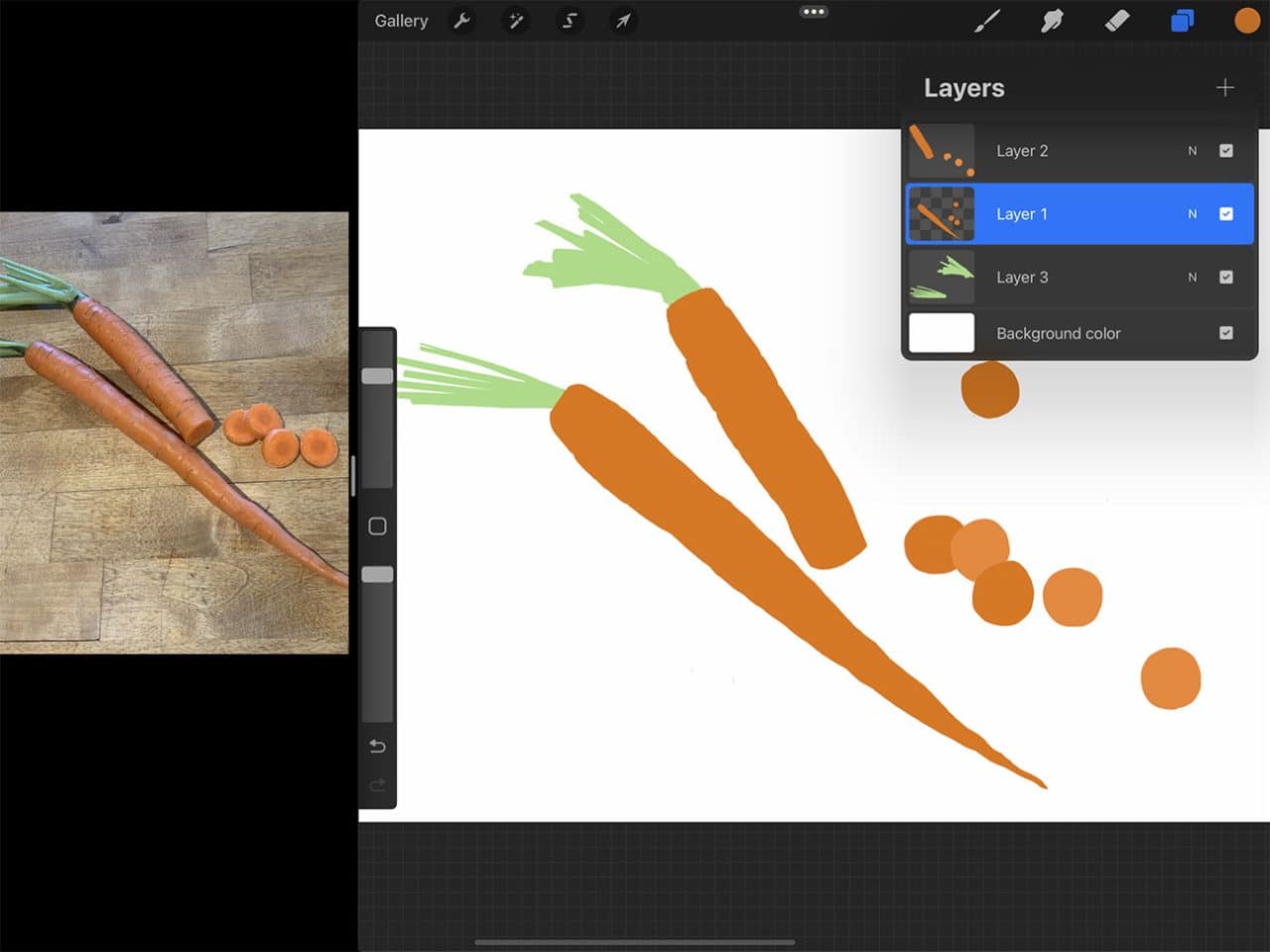Select the Selections tool
This screenshot has height=952, width=1270.
click(570, 21)
